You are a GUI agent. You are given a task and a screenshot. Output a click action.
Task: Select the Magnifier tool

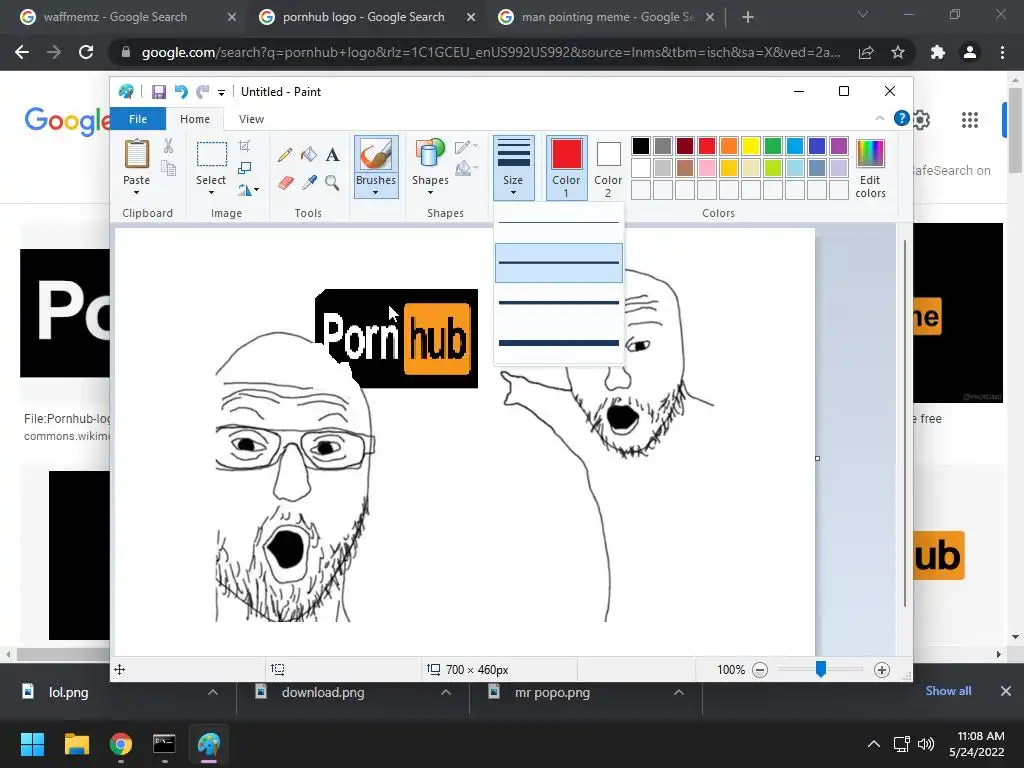coord(332,182)
